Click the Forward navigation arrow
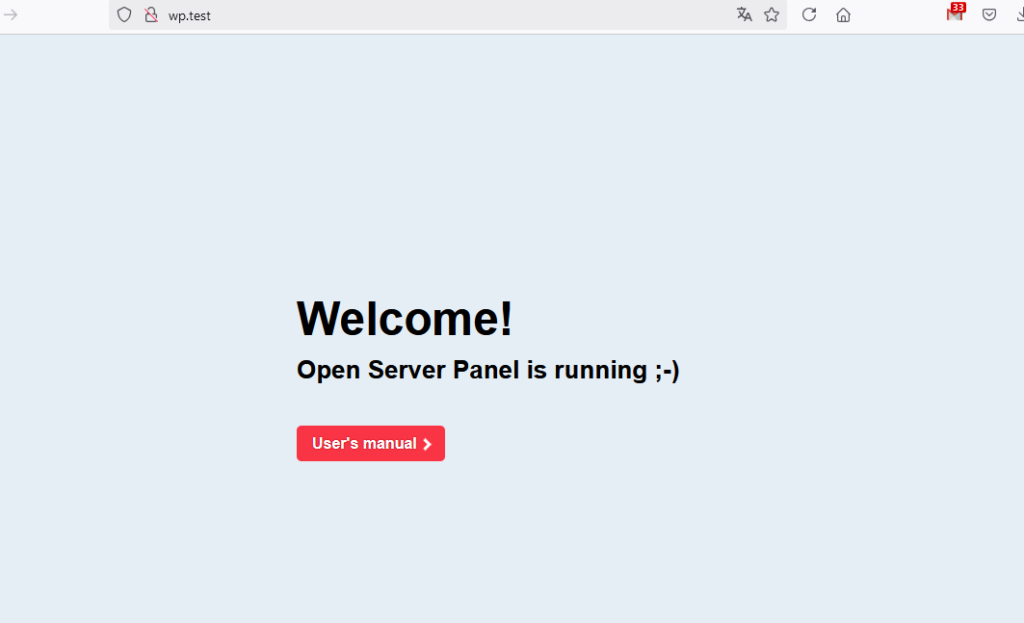Screen dimensions: 1024x623 pos(11,15)
